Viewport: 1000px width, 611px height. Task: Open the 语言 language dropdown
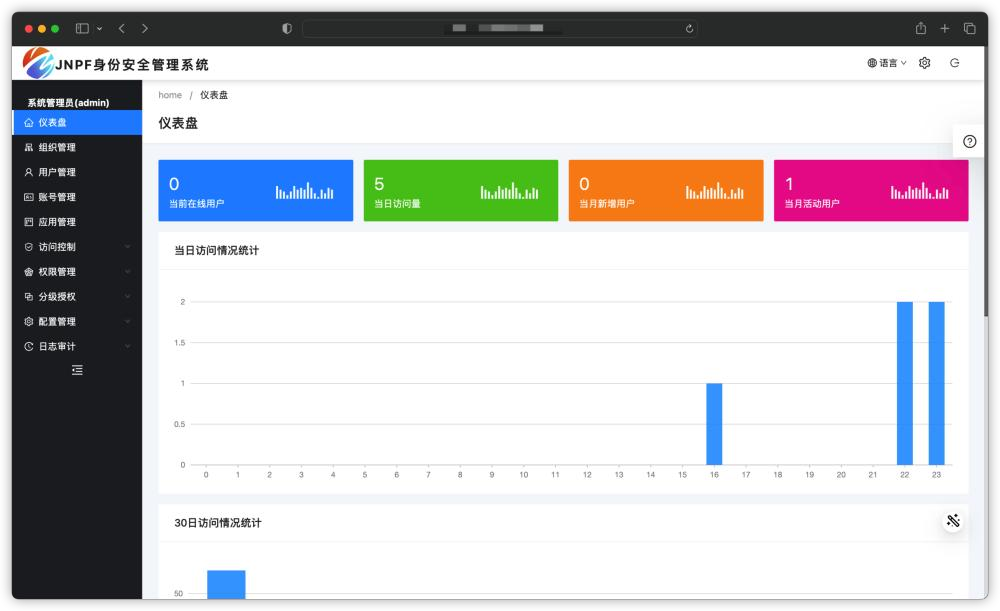(x=887, y=63)
